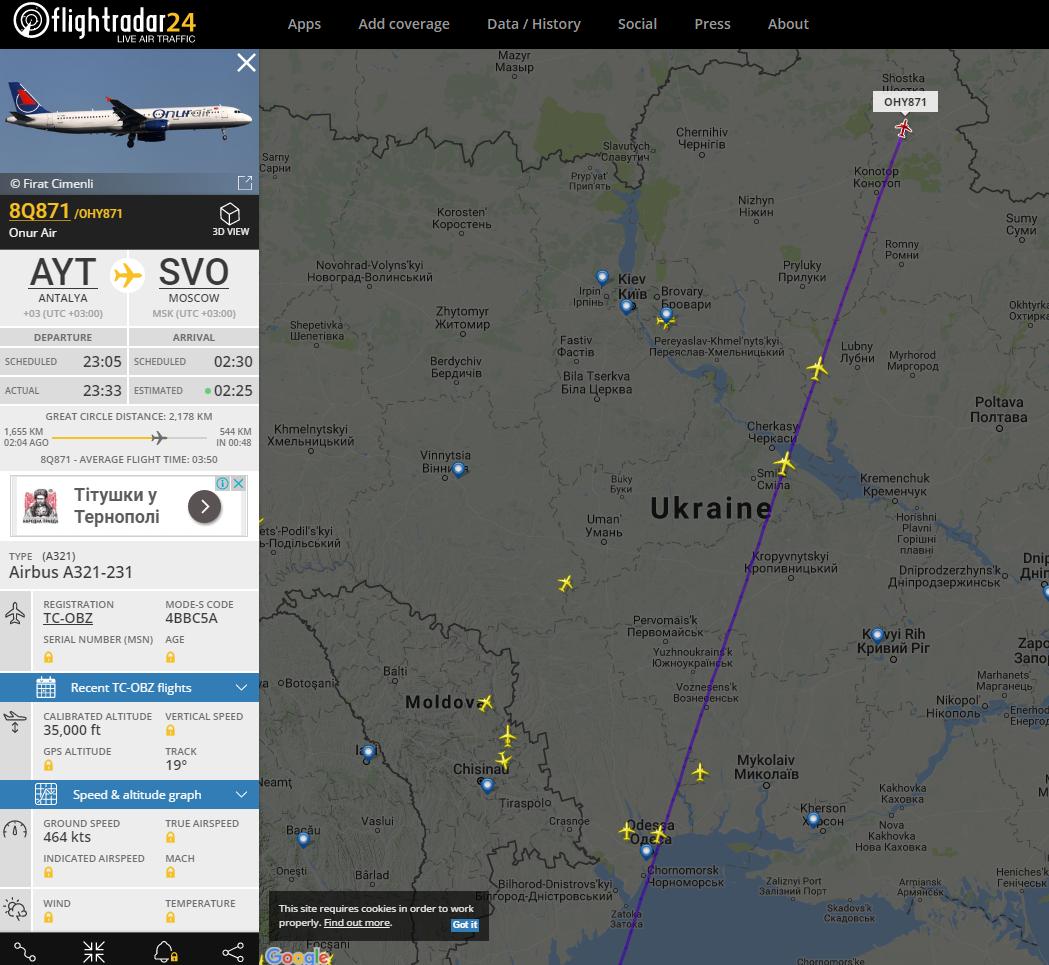
Task: Click the 464 kts ground speed value
Action: tap(67, 837)
